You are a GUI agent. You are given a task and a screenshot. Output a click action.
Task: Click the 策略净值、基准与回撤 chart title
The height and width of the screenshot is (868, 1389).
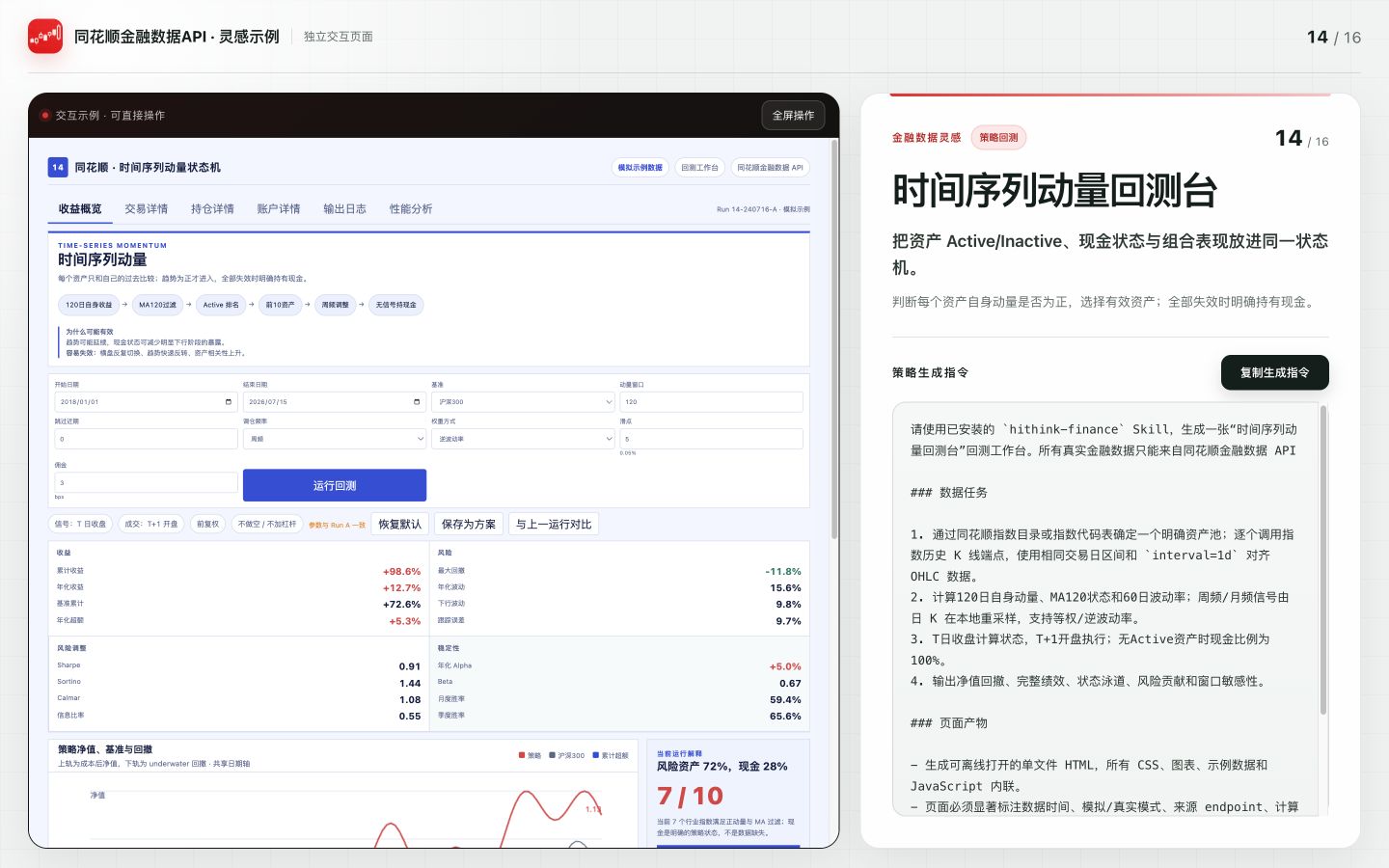tap(105, 749)
